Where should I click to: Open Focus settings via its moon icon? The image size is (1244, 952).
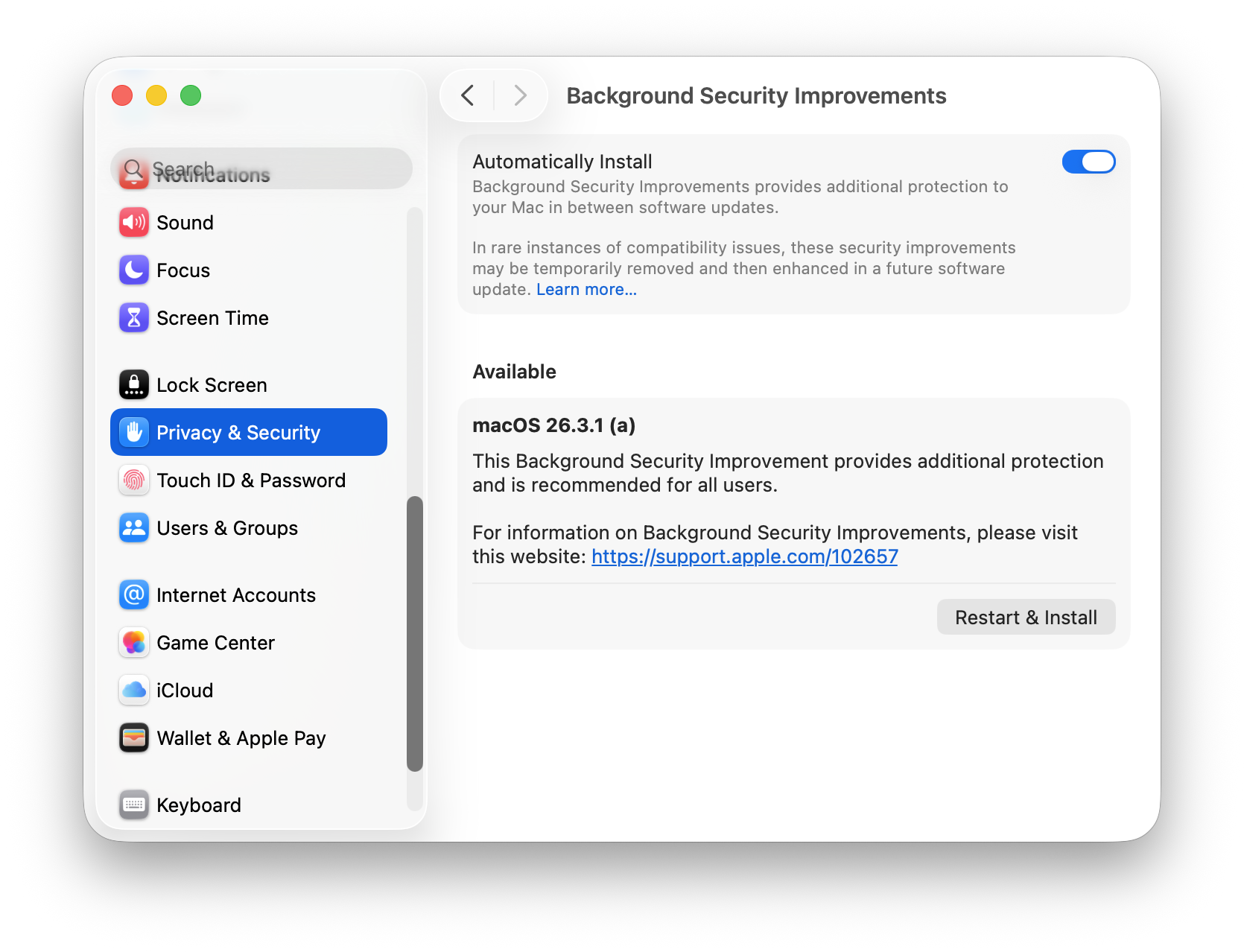coord(133,270)
